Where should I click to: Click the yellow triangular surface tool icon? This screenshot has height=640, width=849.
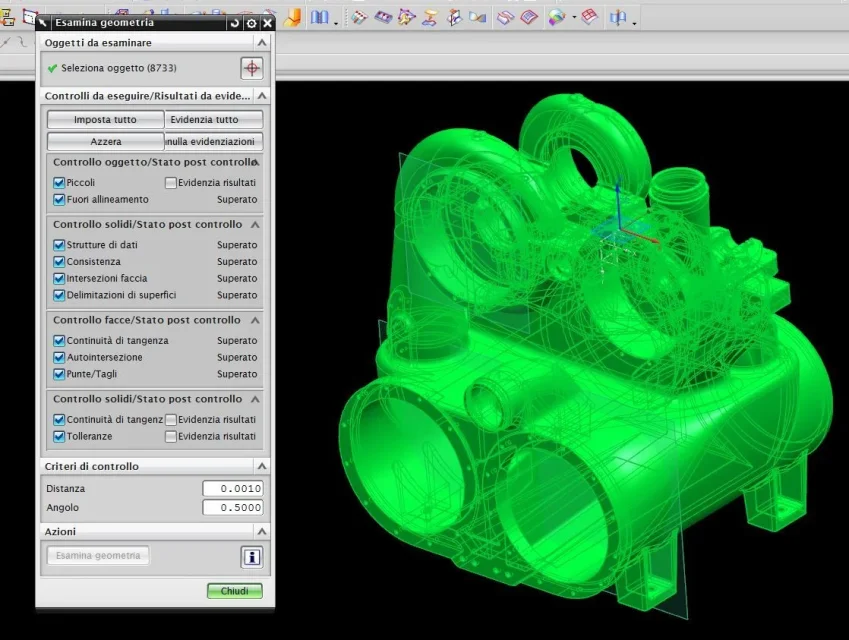click(x=406, y=17)
